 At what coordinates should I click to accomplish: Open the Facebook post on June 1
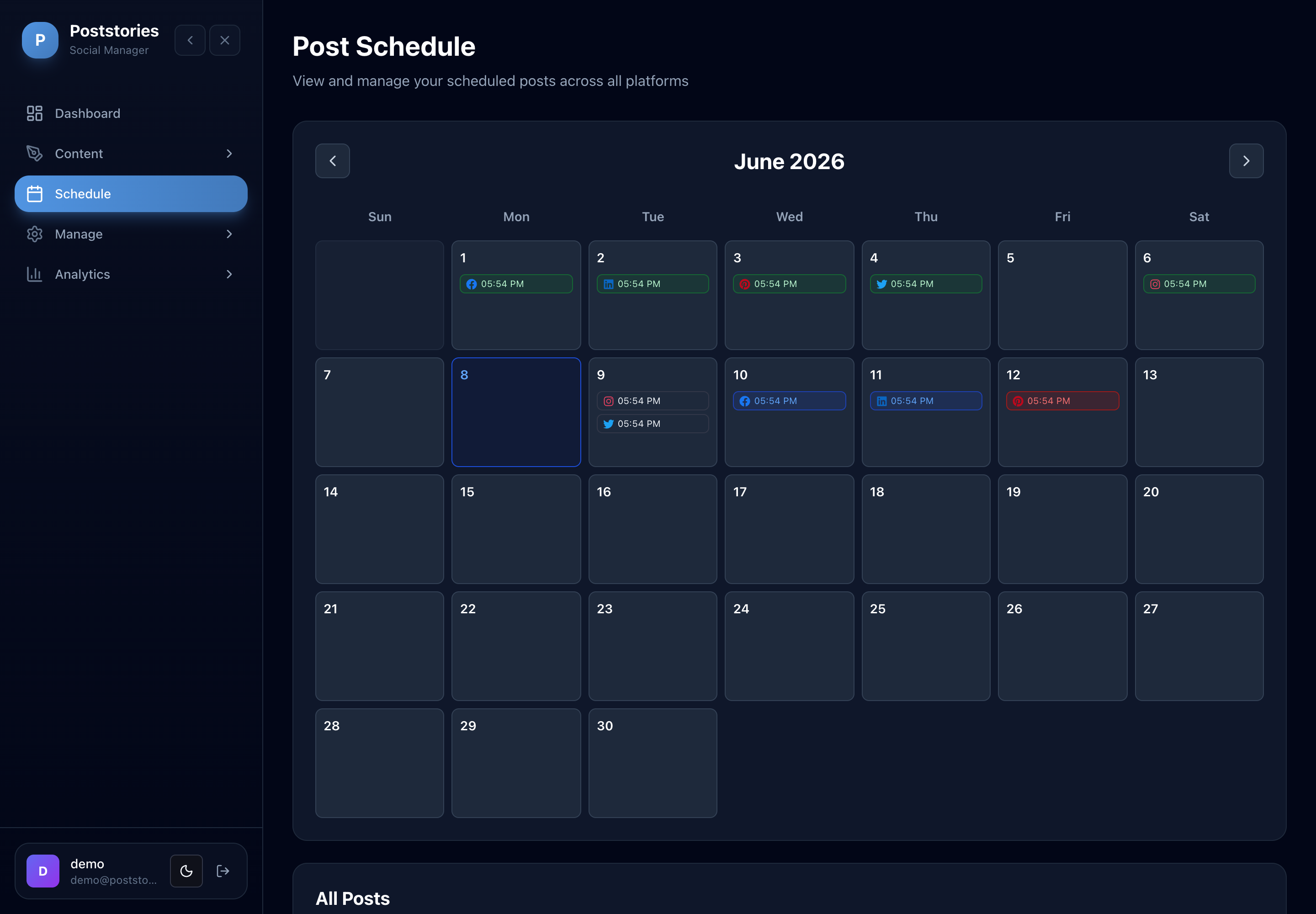pyautogui.click(x=516, y=284)
